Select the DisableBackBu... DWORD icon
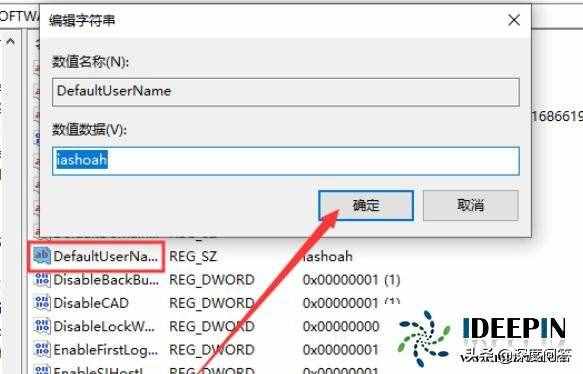Screen dimensions: 583x374 pyautogui.click(x=42, y=280)
